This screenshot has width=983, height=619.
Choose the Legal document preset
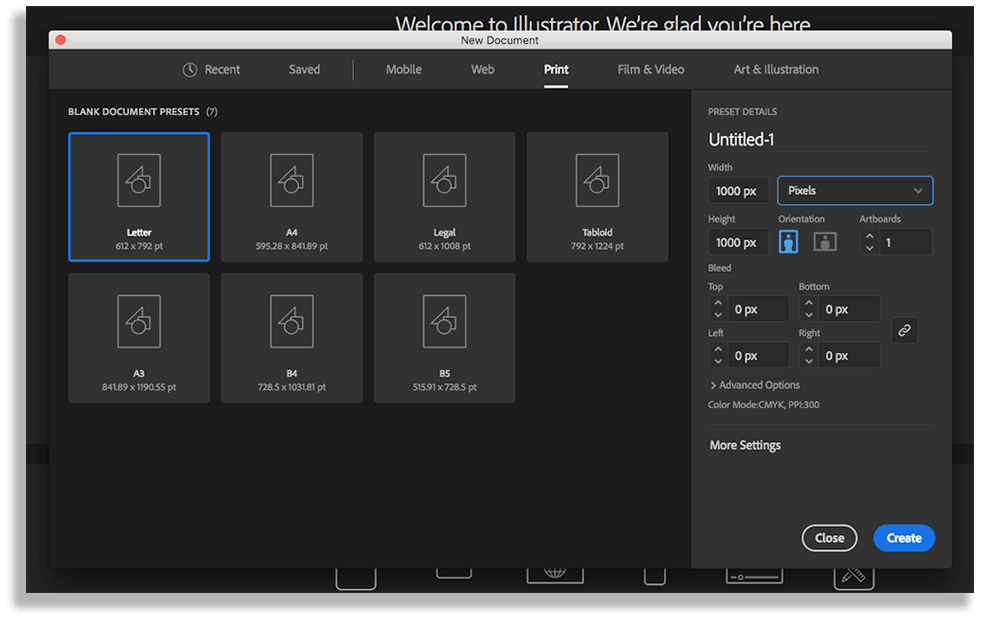(444, 196)
